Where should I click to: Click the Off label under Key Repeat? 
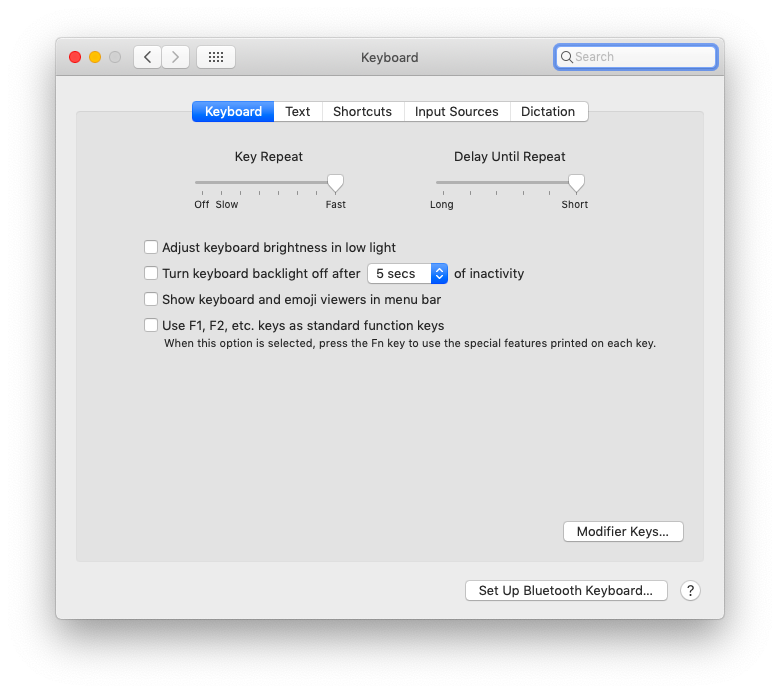pos(201,204)
